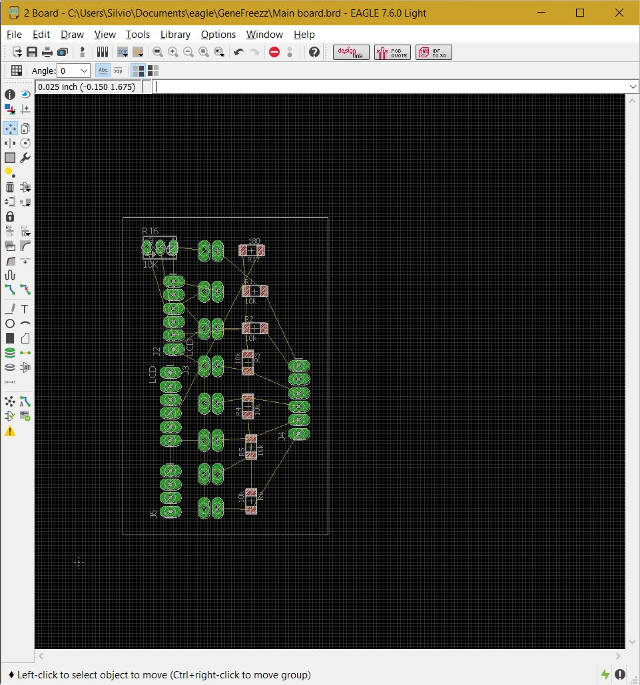This screenshot has width=640, height=685.
Task: Select the Hole tool
Action: [10, 367]
